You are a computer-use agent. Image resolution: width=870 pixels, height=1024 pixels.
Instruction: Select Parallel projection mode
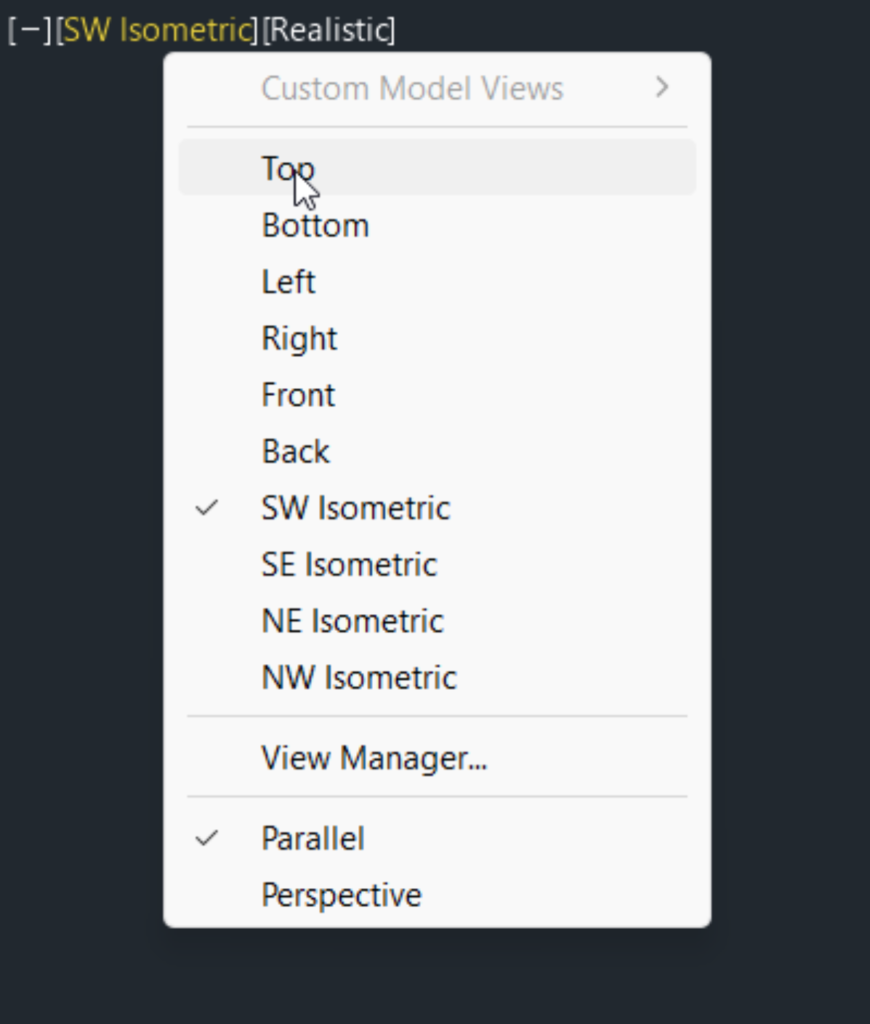pos(312,838)
